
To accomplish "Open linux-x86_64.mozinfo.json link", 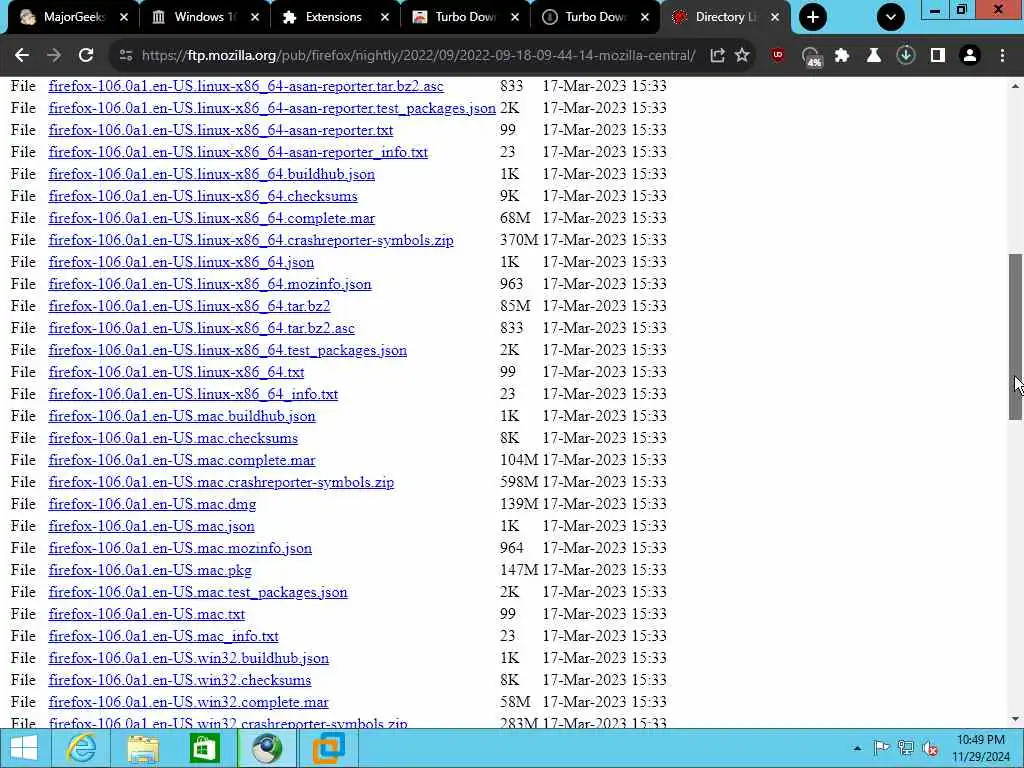I will (x=210, y=284).
